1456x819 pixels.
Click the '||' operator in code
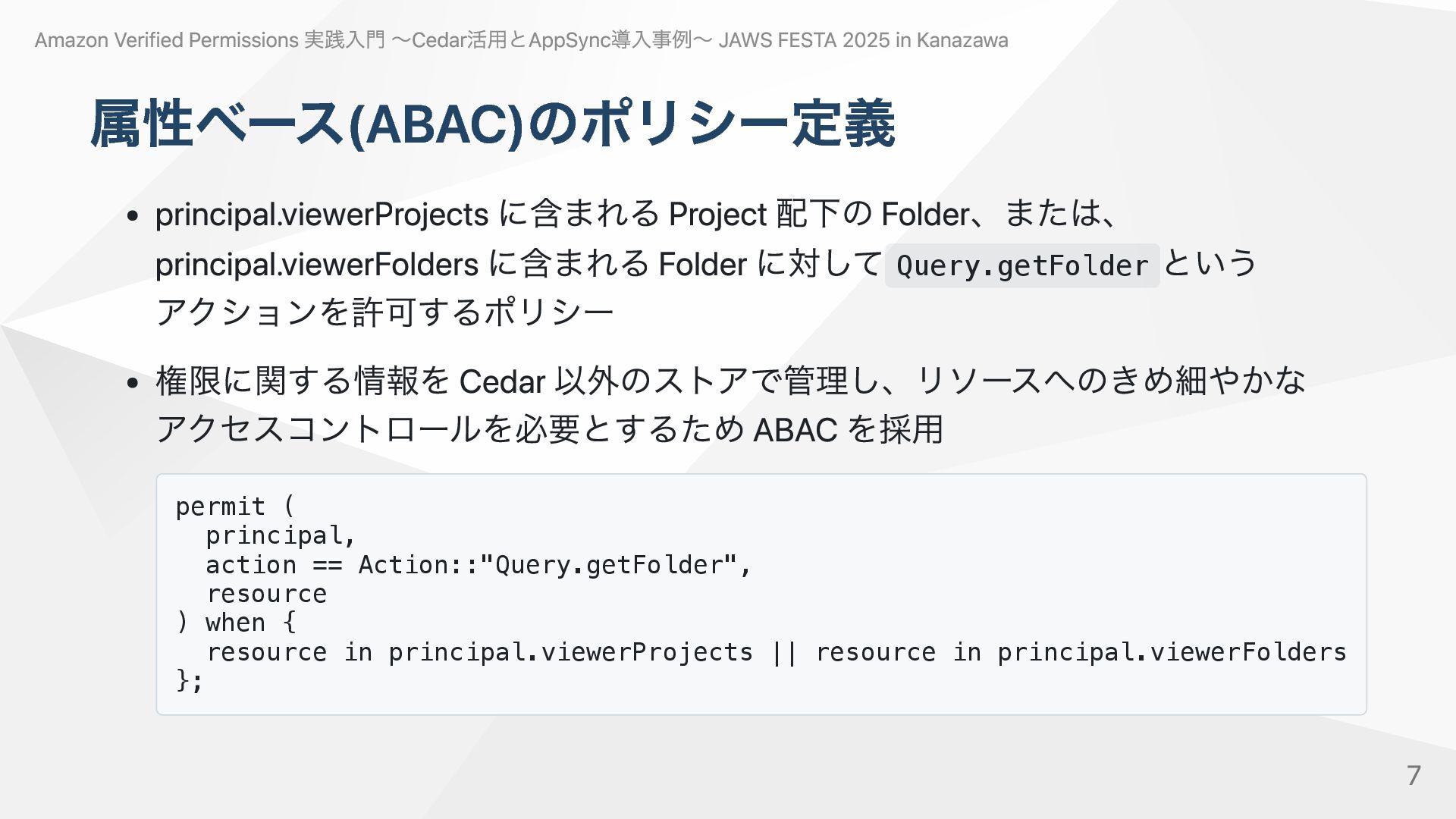[x=784, y=652]
